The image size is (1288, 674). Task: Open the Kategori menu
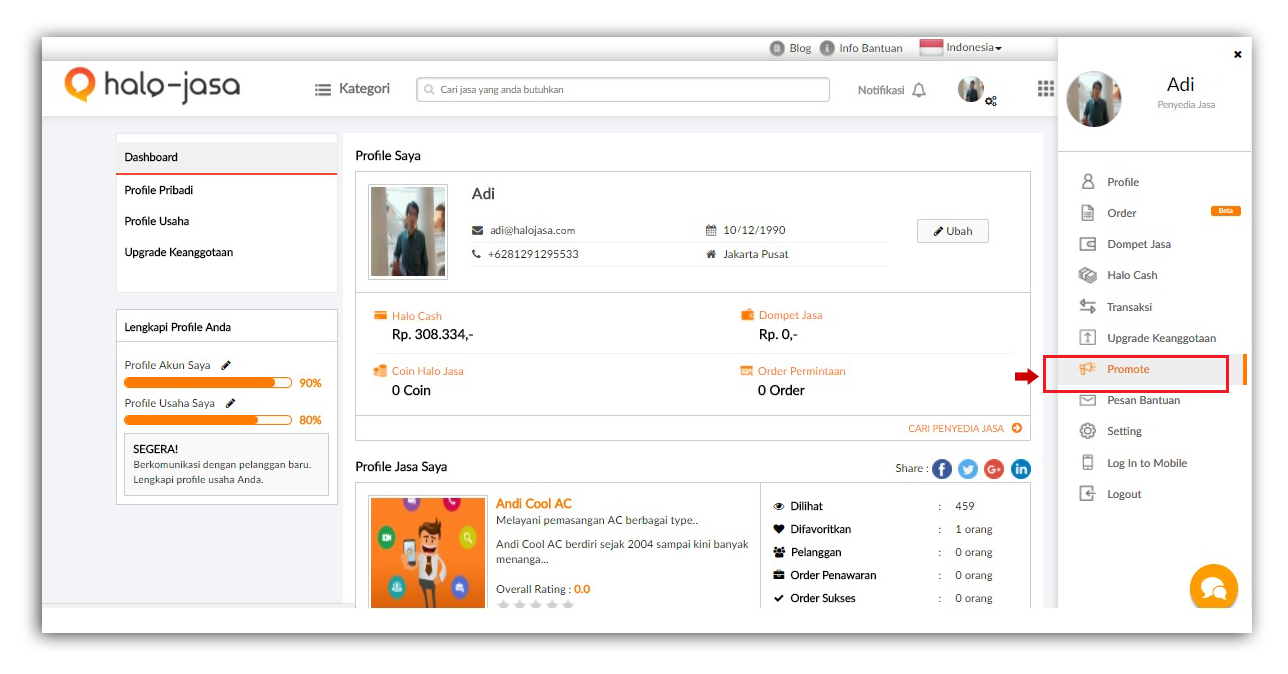(x=352, y=89)
